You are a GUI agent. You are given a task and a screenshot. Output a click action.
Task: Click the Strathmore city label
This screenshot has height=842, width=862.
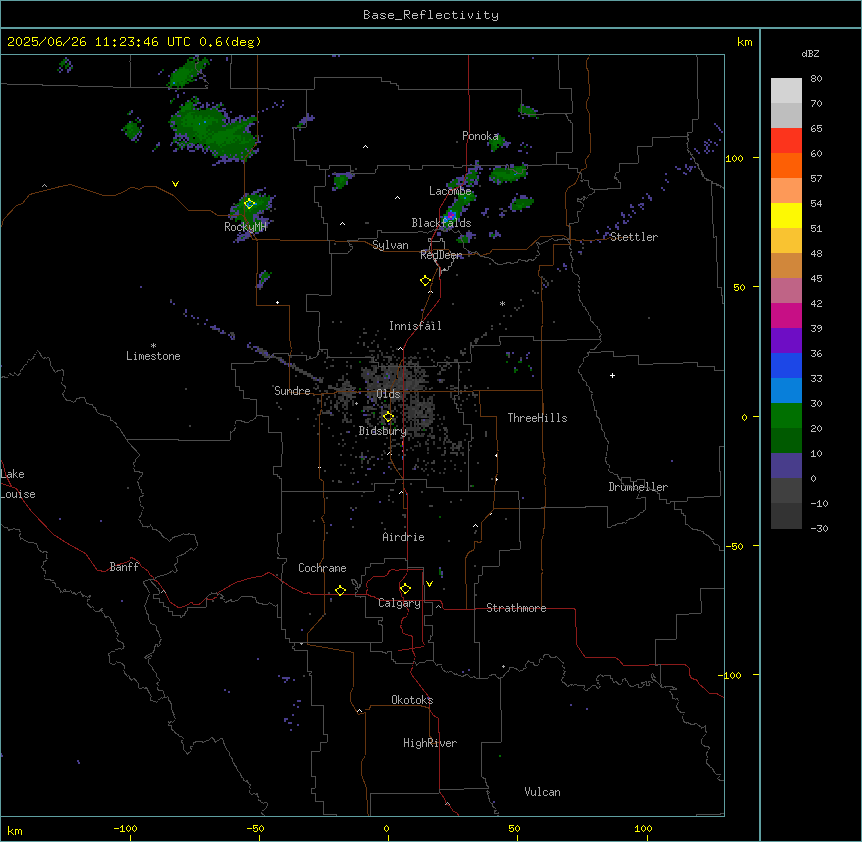point(516,608)
